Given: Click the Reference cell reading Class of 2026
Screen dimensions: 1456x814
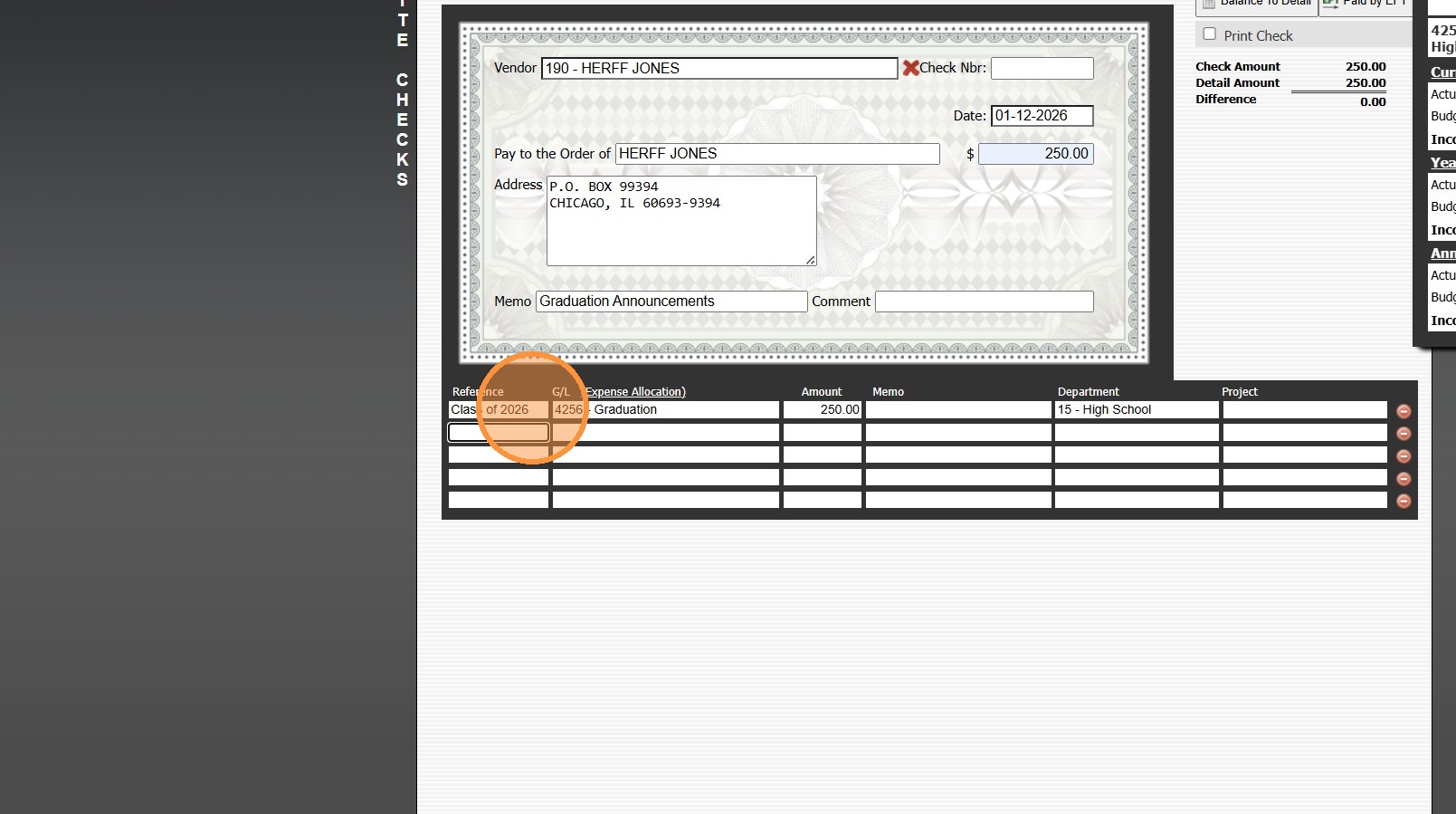Looking at the screenshot, I should click(x=499, y=410).
